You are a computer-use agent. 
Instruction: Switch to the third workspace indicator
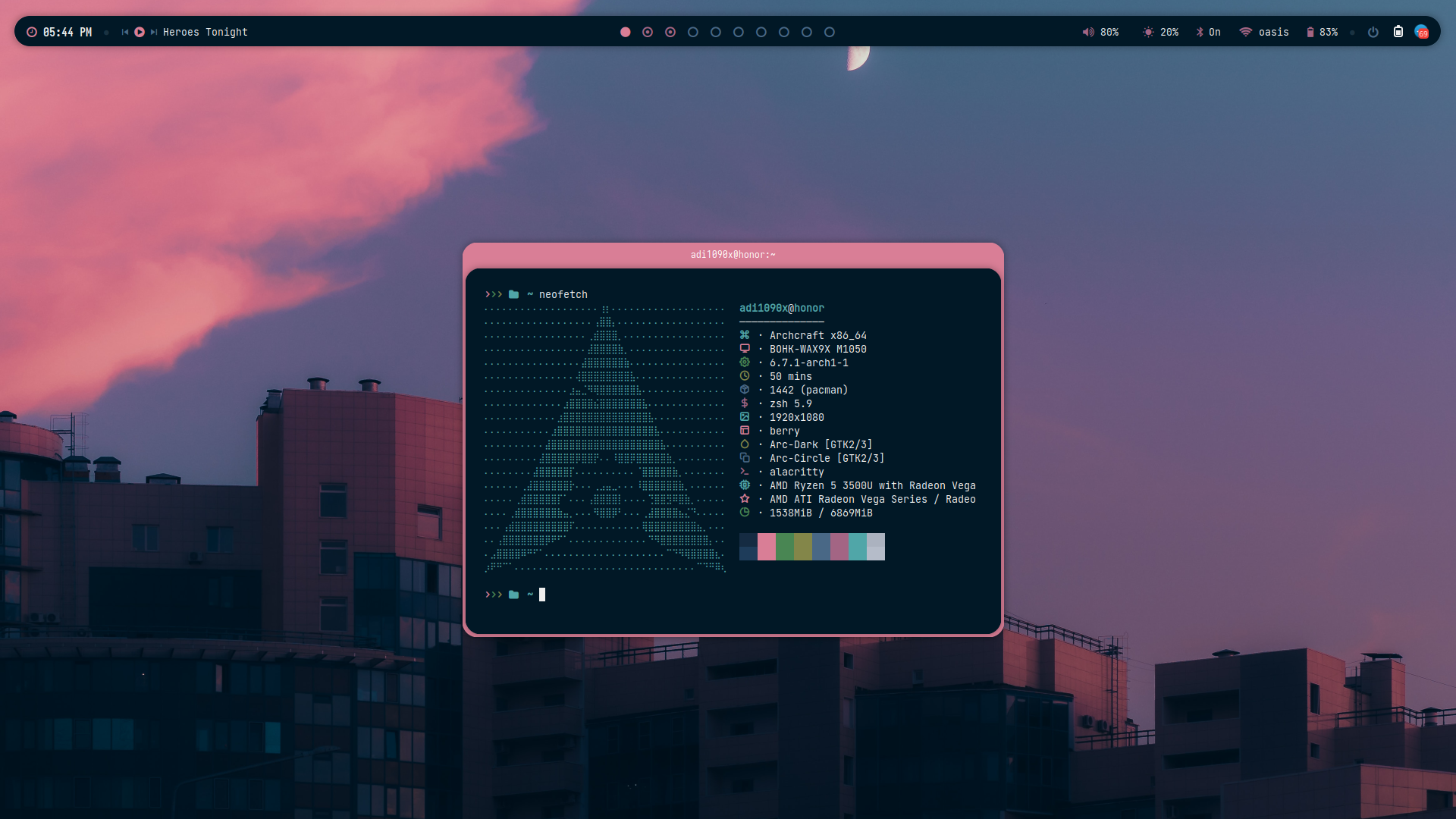click(670, 32)
